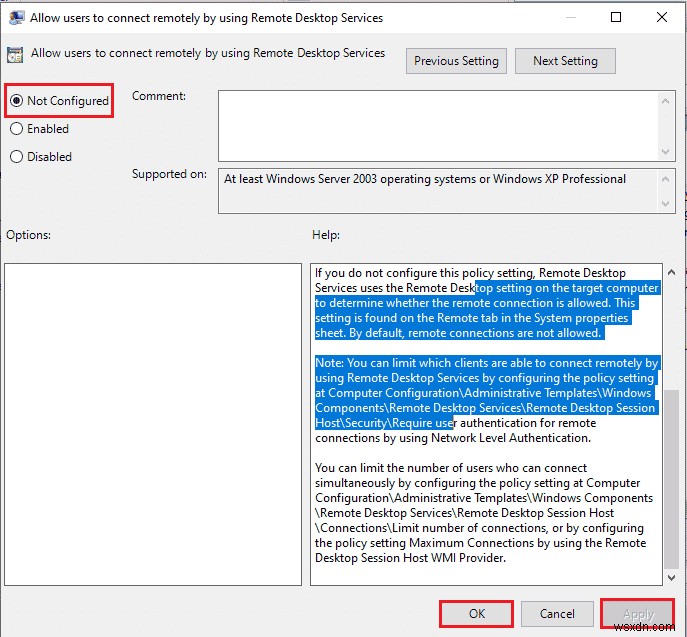Click the Help pane scroll down arrow
This screenshot has height=637, width=687.
coord(671,578)
